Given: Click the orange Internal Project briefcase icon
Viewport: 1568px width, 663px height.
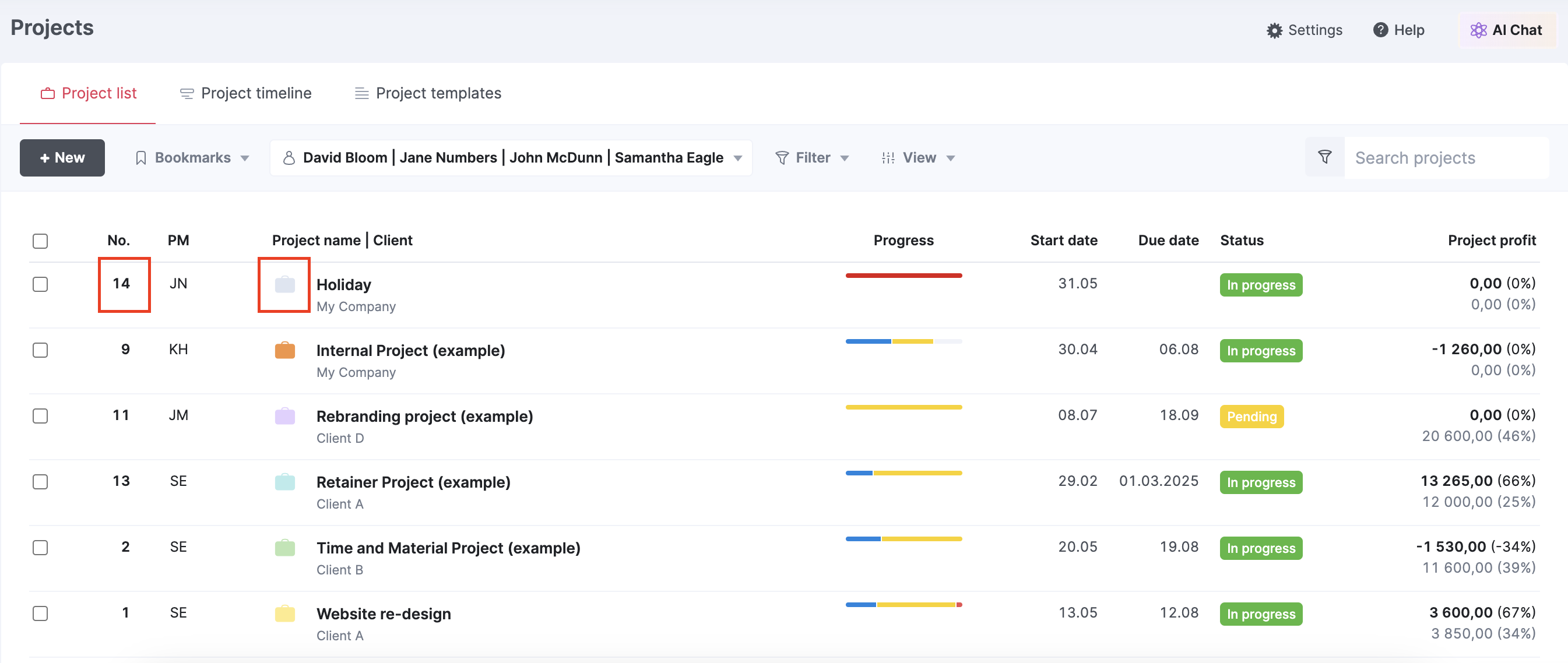Looking at the screenshot, I should click(x=284, y=350).
